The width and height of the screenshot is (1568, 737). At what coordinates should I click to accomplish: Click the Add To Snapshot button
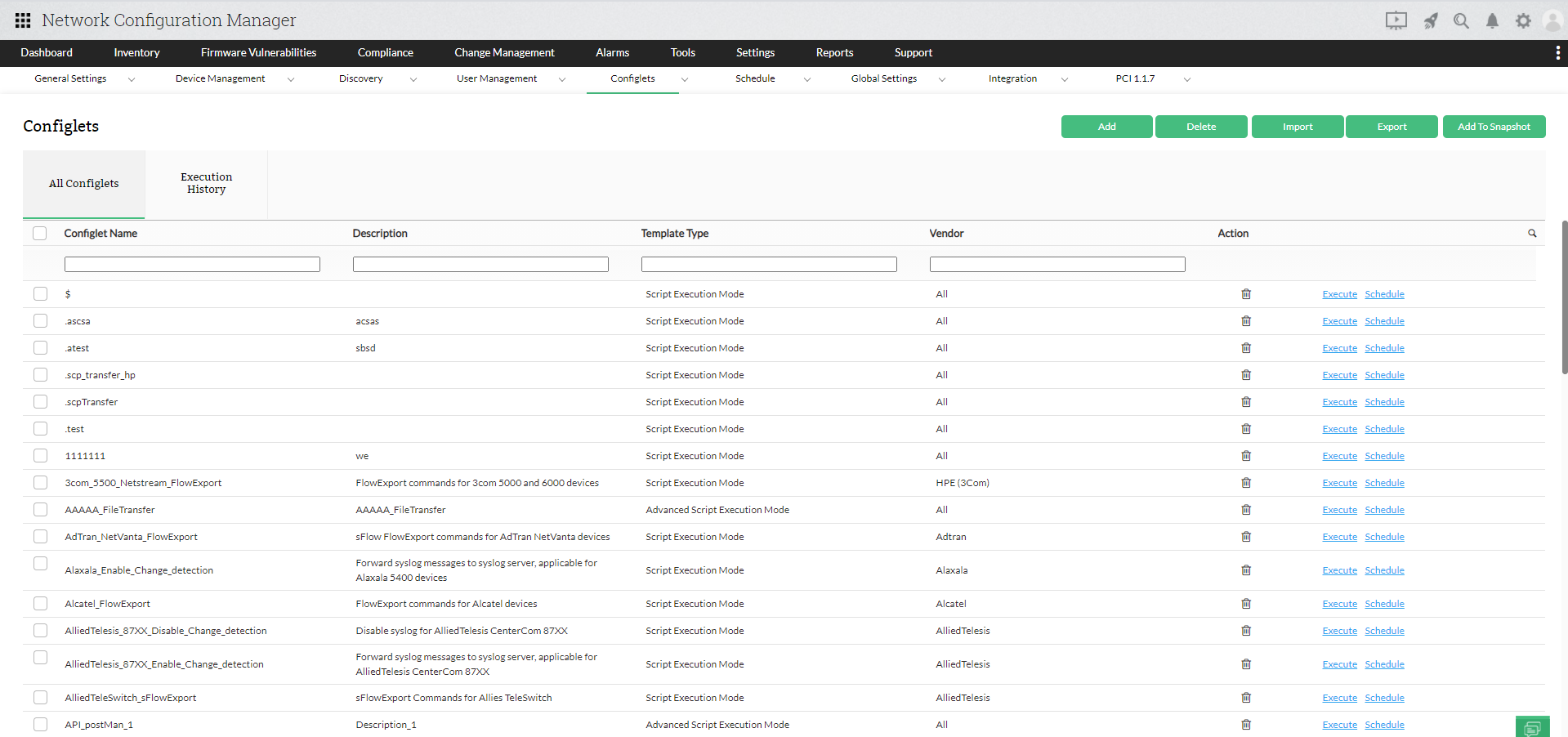click(1494, 127)
